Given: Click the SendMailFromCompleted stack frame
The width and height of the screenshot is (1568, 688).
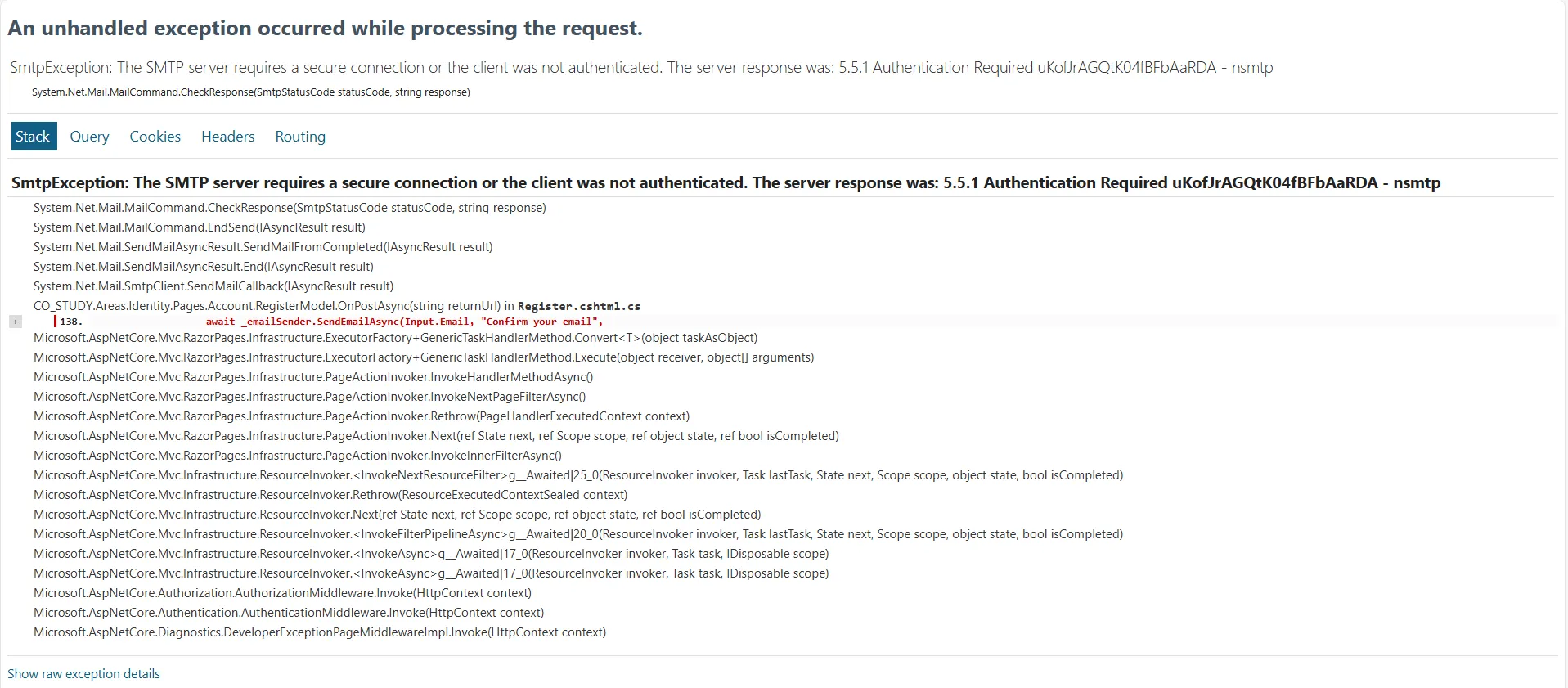Looking at the screenshot, I should [x=263, y=247].
